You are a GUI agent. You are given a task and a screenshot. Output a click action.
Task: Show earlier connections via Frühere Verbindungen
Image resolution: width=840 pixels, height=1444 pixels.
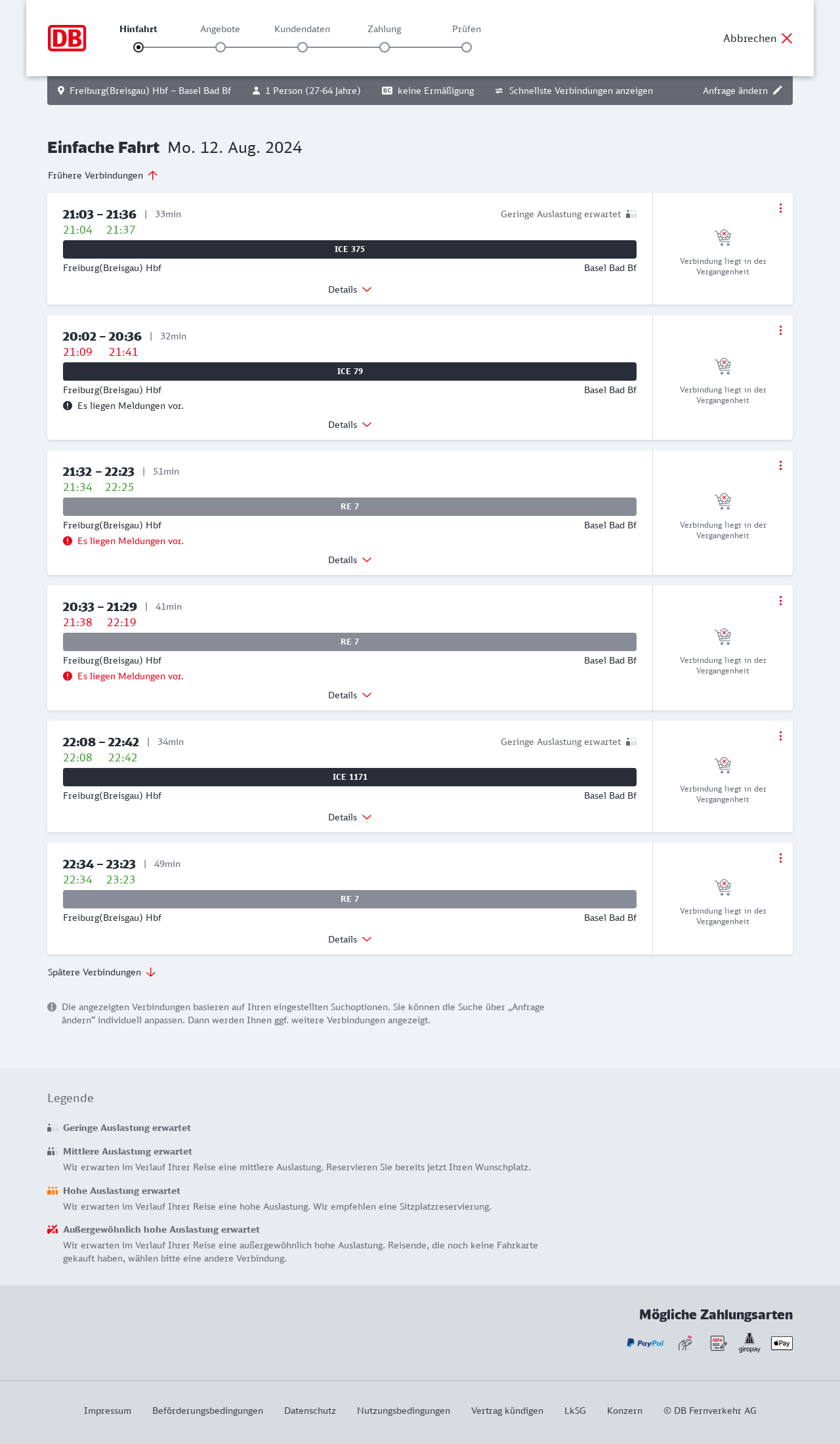click(103, 175)
